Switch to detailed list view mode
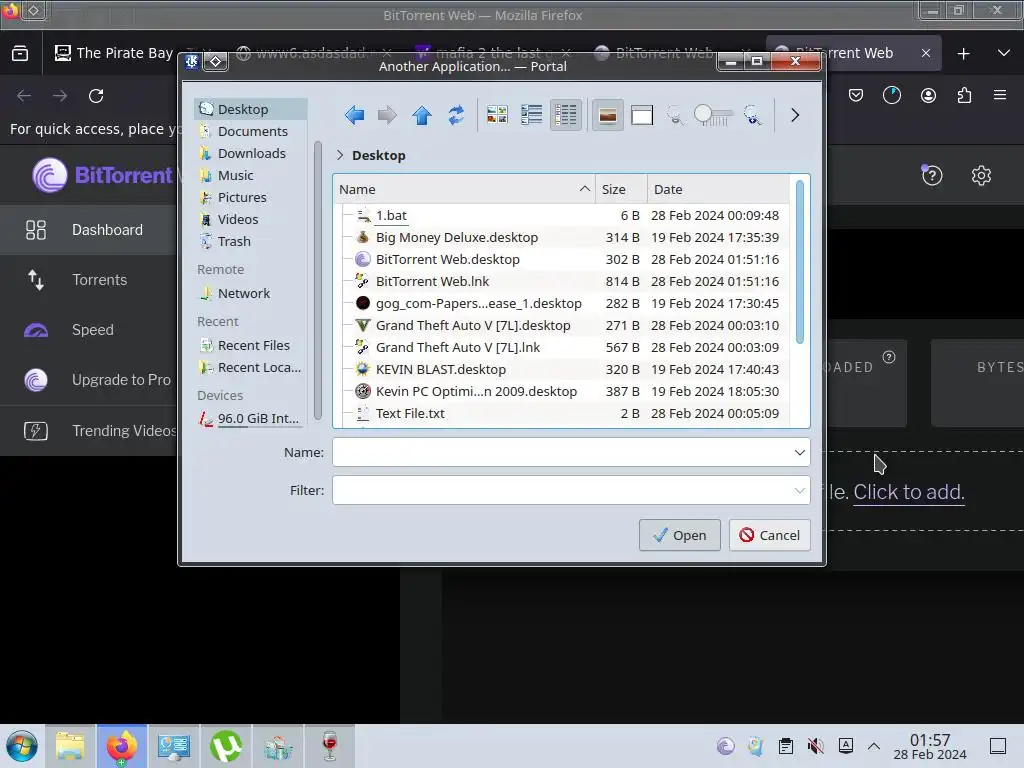The image size is (1024, 768). 566,116
